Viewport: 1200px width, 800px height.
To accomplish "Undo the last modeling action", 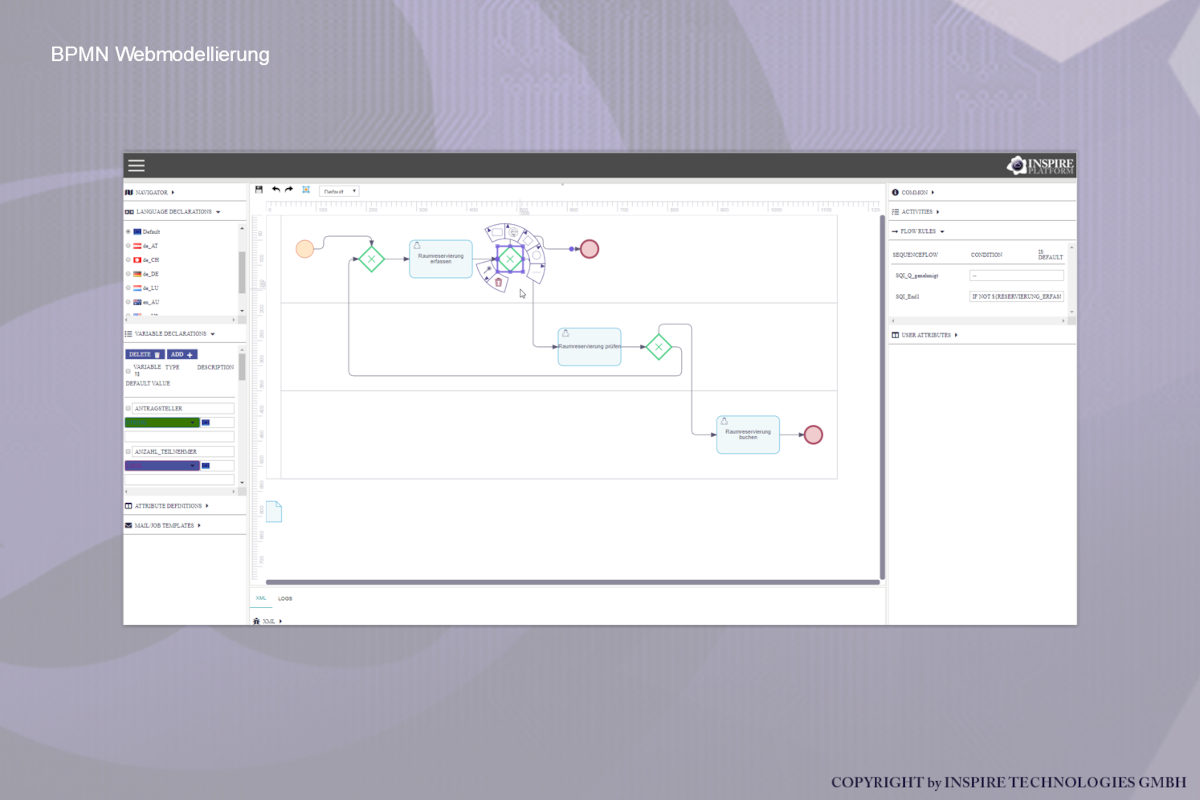I will [x=276, y=189].
